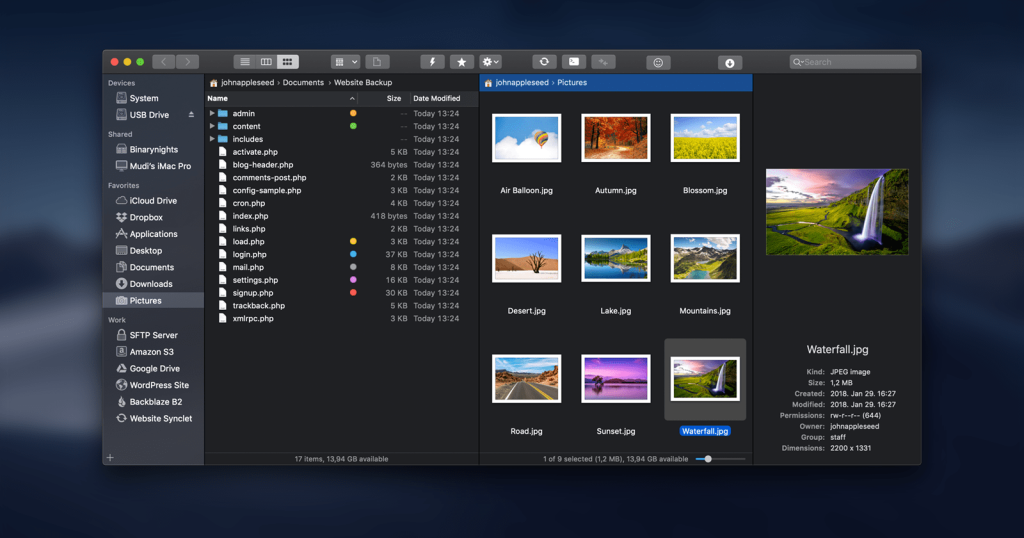Open the gear action dropdown menu
Viewport: 1024px width, 538px height.
(x=490, y=62)
